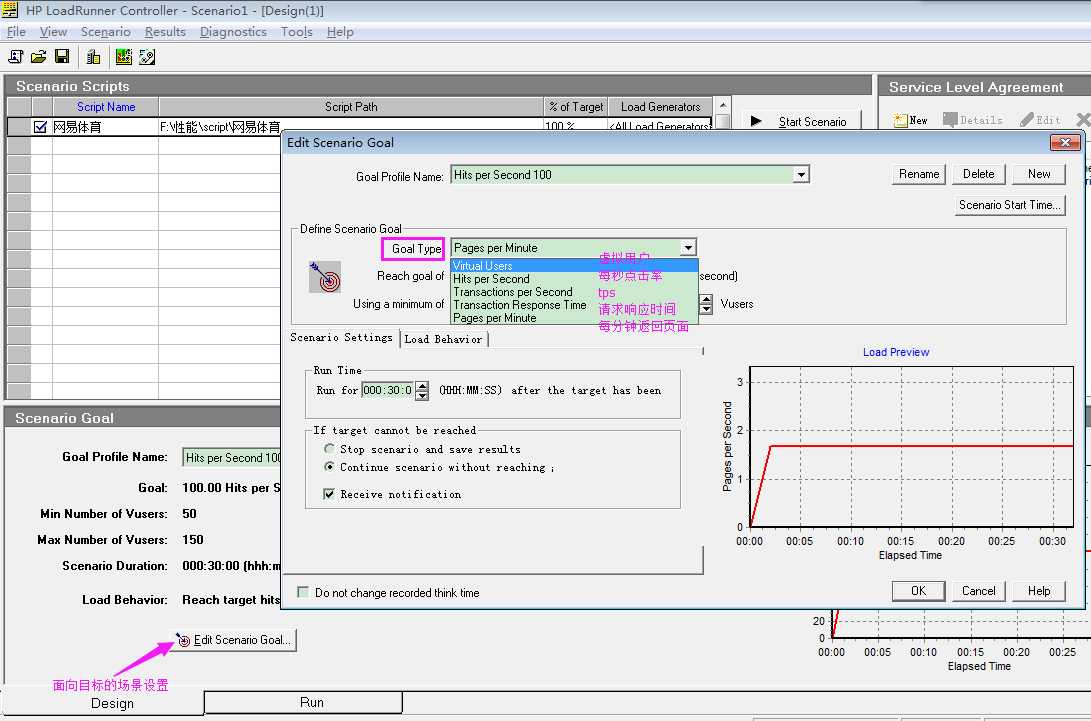The image size is (1091, 721).
Task: Open the File menu
Action: point(16,32)
